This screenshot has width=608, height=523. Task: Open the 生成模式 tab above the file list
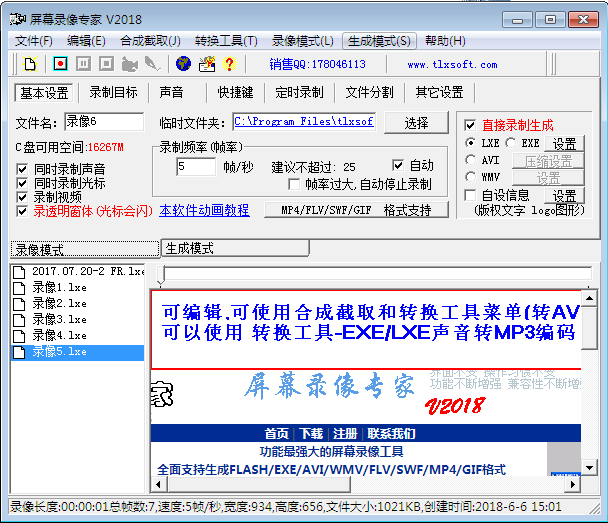[x=189, y=248]
